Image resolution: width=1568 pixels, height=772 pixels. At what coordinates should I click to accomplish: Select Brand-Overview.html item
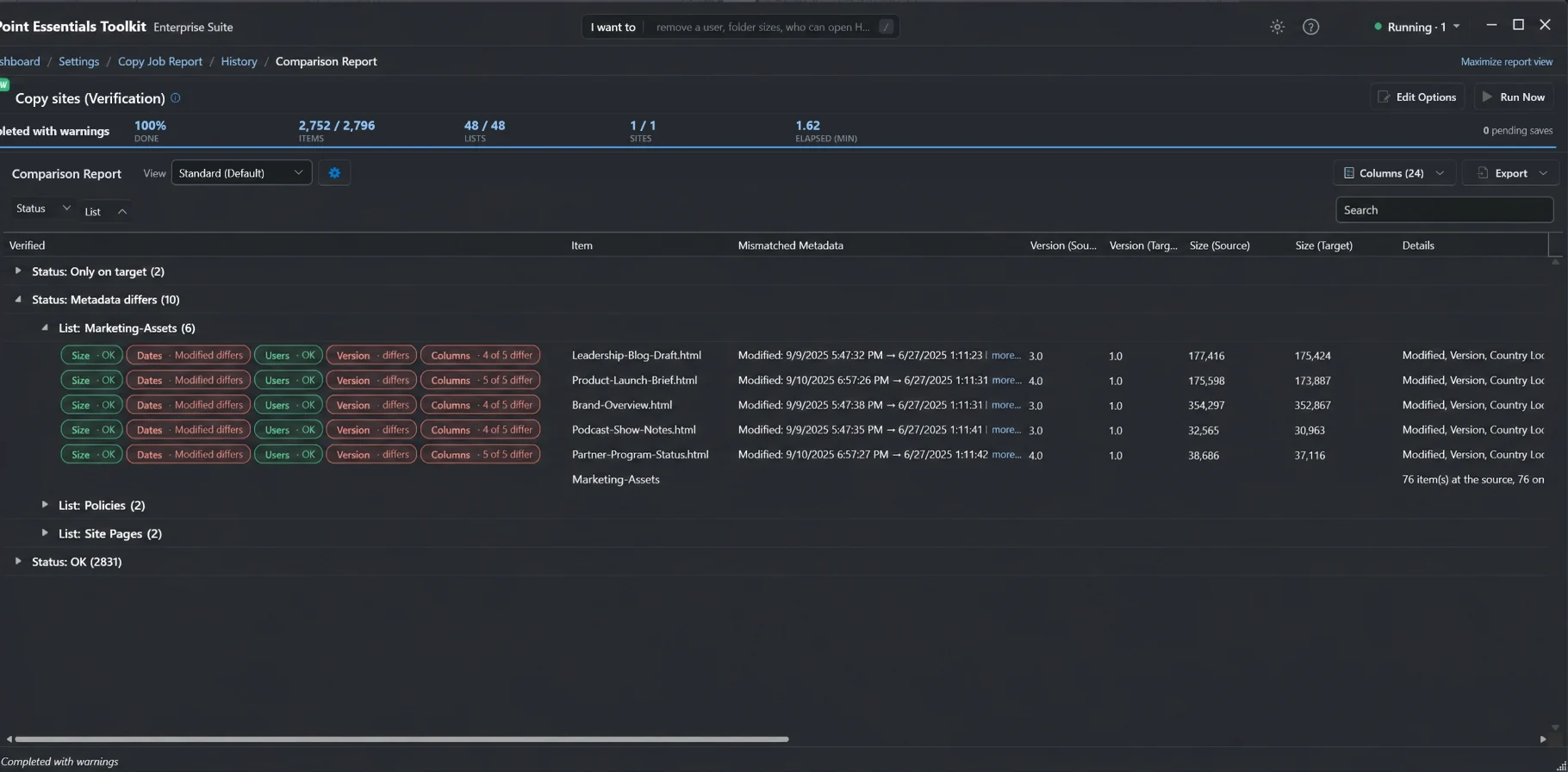click(621, 405)
